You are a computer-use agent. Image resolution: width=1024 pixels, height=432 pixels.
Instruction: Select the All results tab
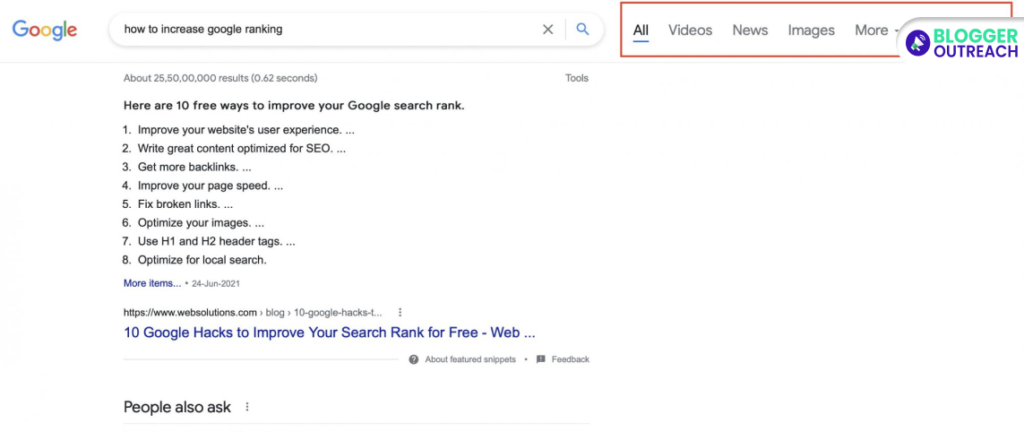click(x=641, y=30)
